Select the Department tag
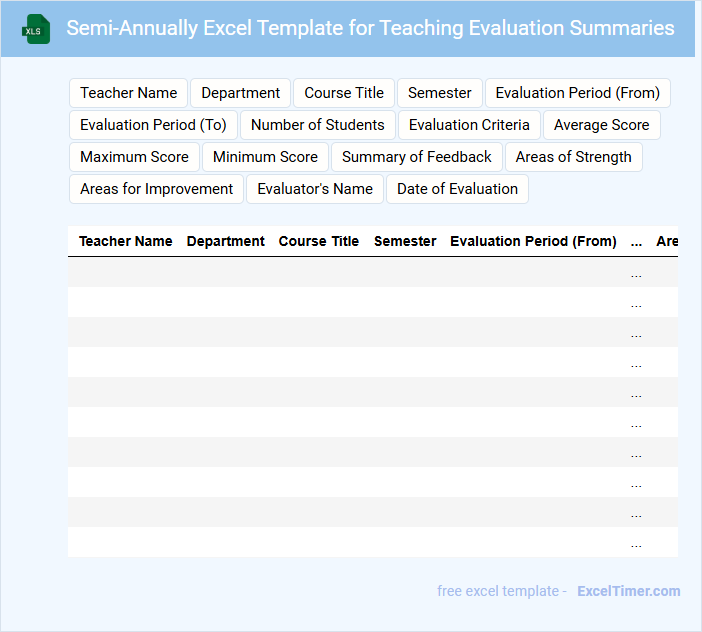 [x=240, y=93]
